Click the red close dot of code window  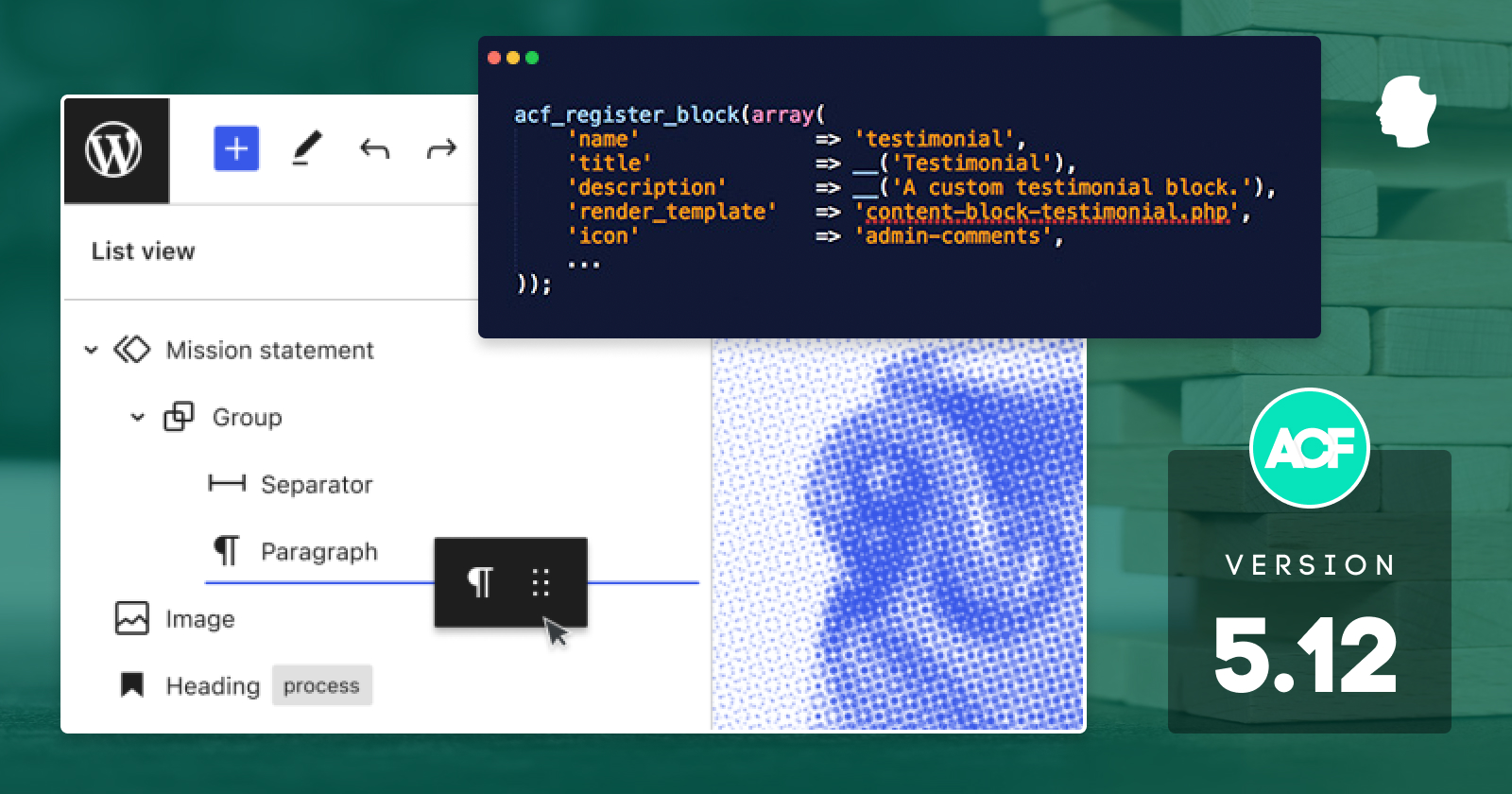(494, 58)
